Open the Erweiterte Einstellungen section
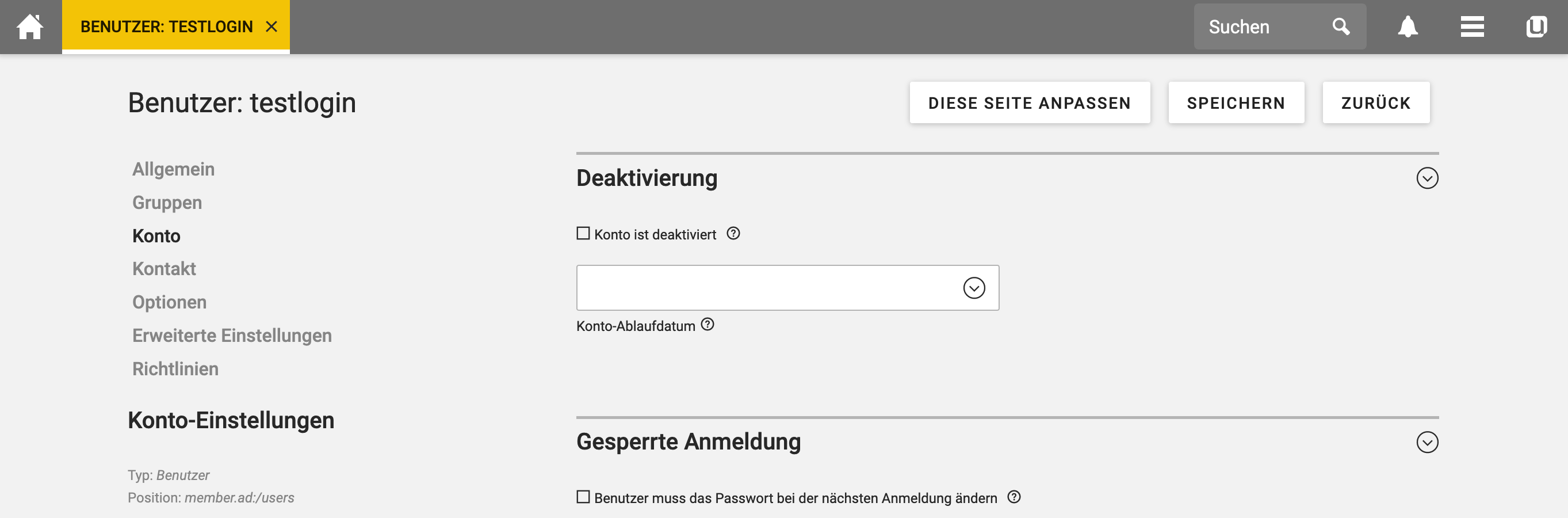This screenshot has width=1568, height=518. coord(232,336)
